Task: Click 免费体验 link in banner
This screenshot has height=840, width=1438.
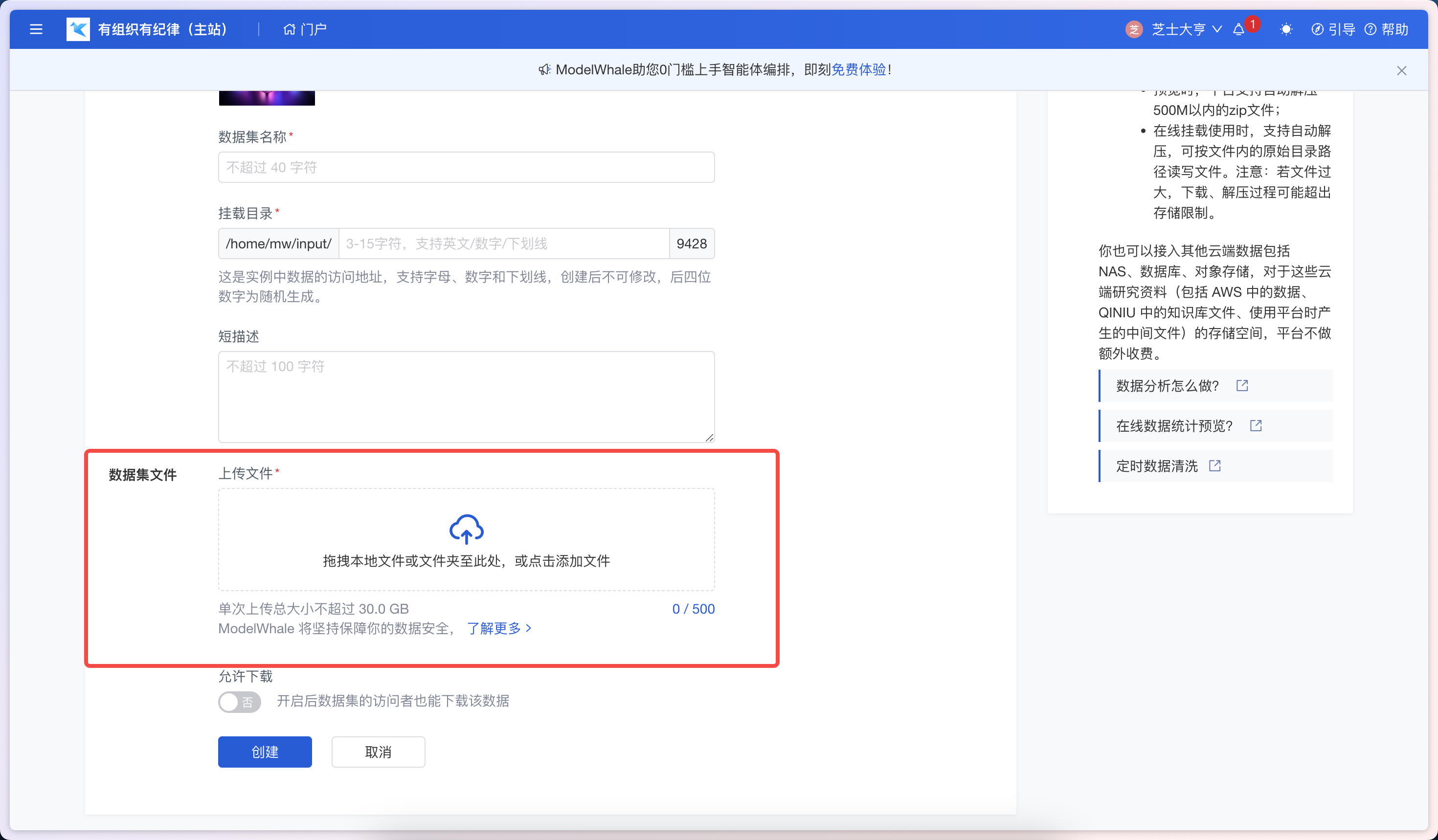Action: click(x=858, y=69)
